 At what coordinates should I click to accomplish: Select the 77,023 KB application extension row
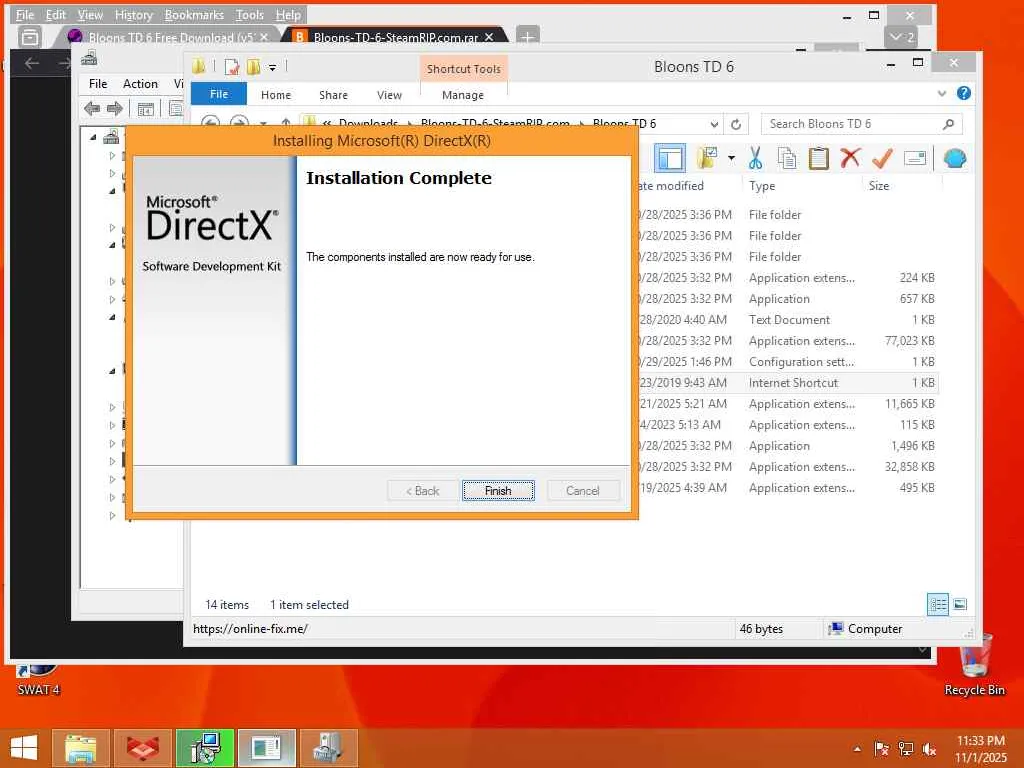pyautogui.click(x=786, y=340)
